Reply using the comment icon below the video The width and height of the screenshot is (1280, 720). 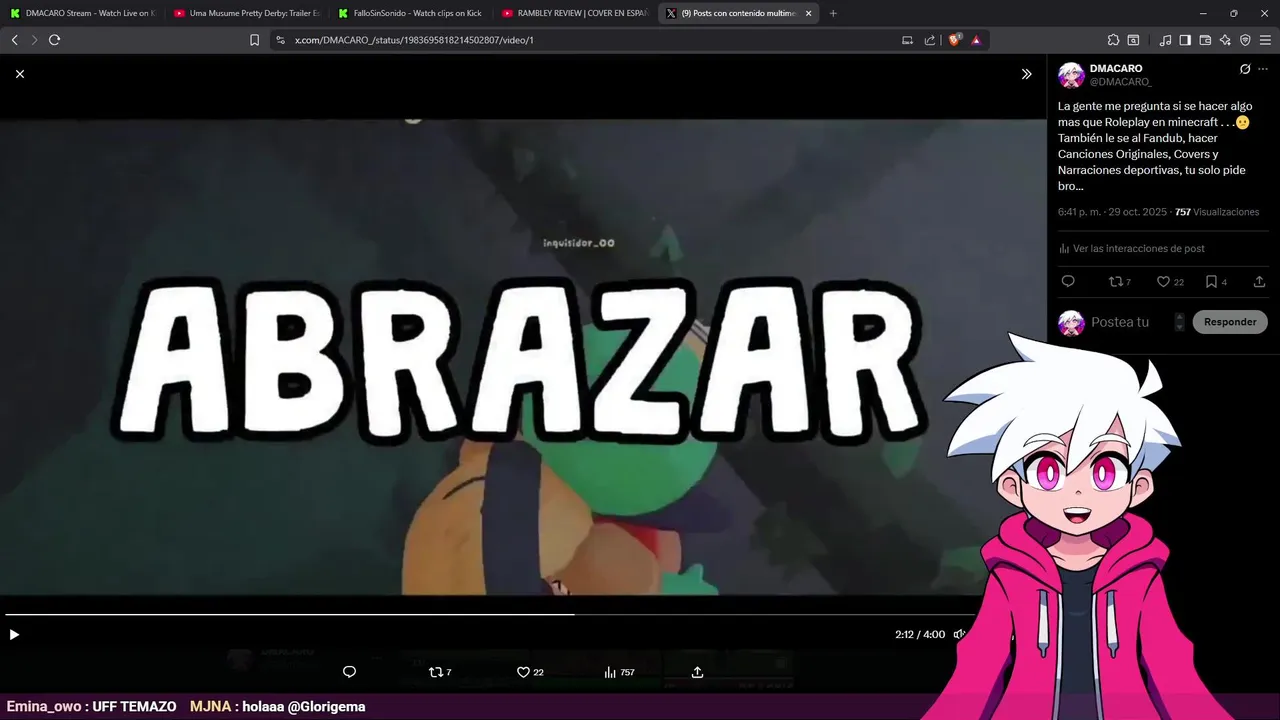click(349, 672)
